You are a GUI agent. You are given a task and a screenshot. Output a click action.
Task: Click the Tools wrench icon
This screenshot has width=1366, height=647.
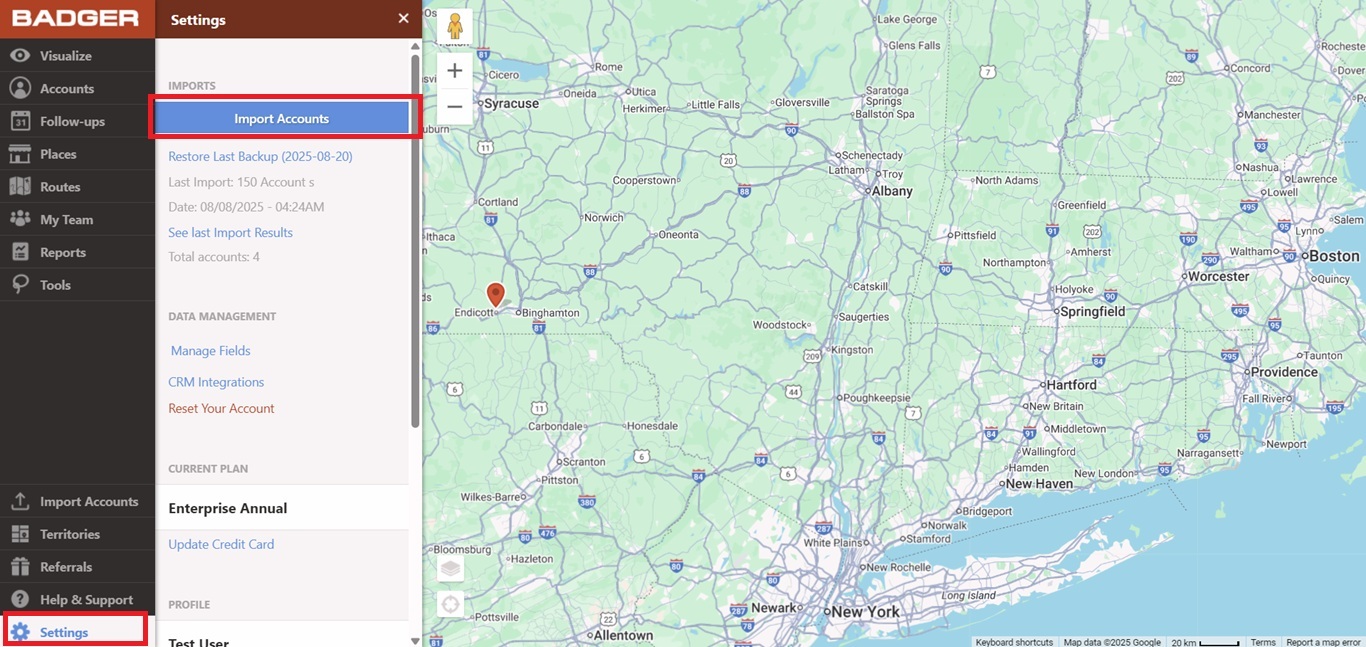[x=20, y=285]
